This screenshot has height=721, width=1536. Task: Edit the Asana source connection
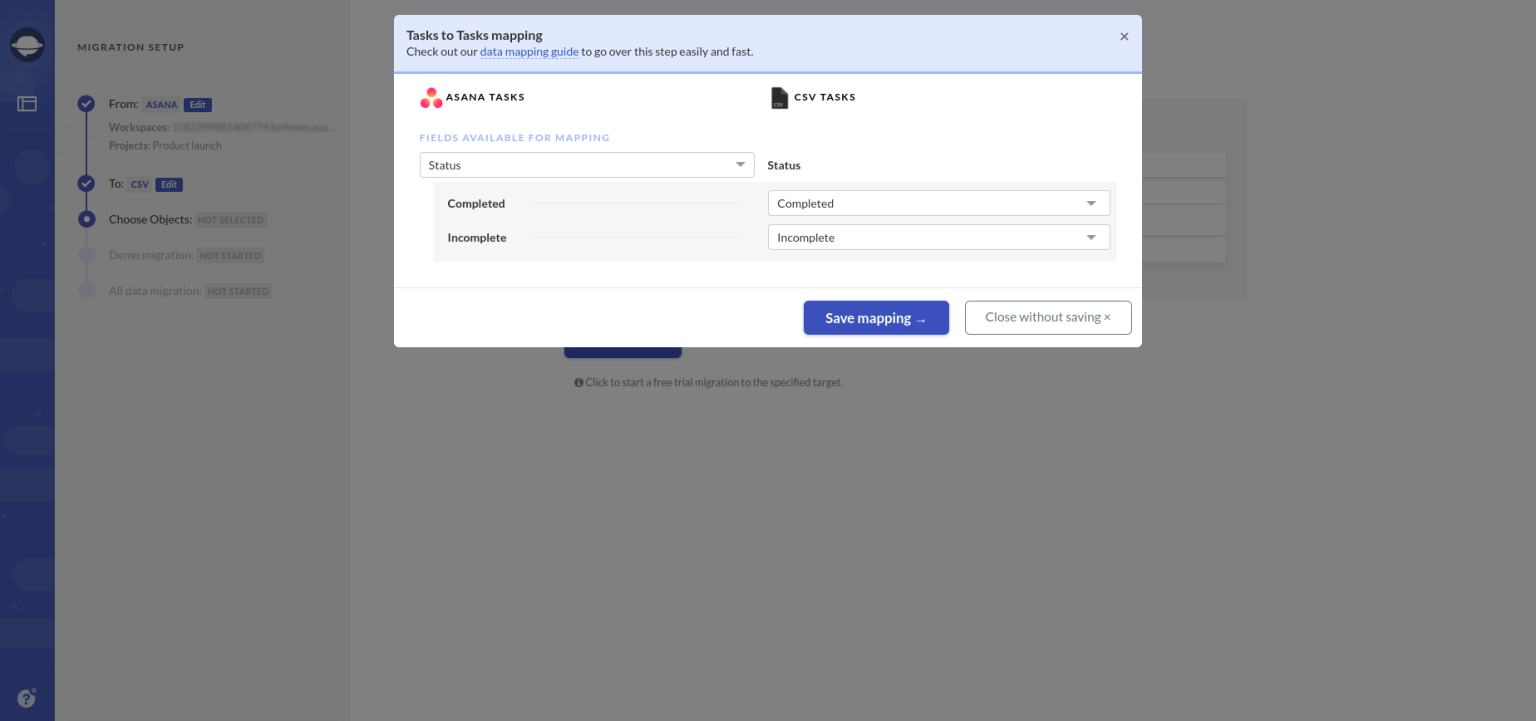[198, 105]
